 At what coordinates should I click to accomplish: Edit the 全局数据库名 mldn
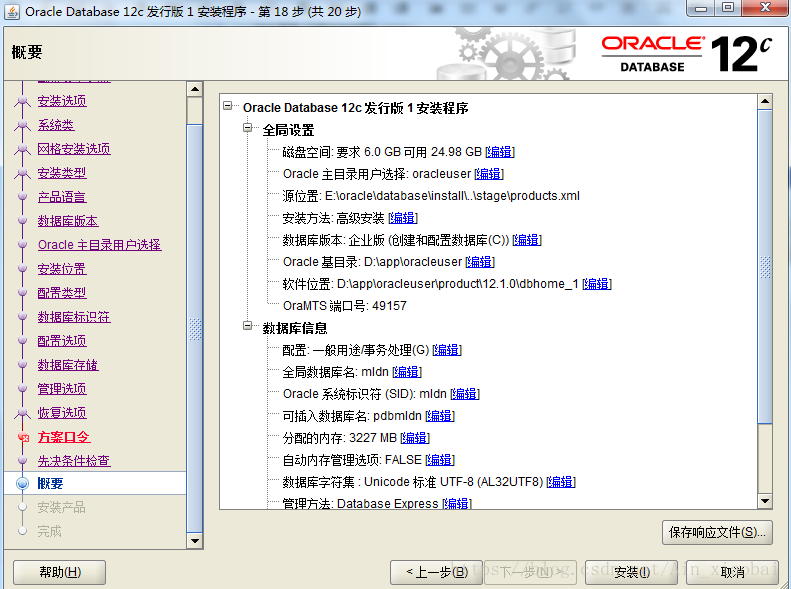(x=407, y=372)
